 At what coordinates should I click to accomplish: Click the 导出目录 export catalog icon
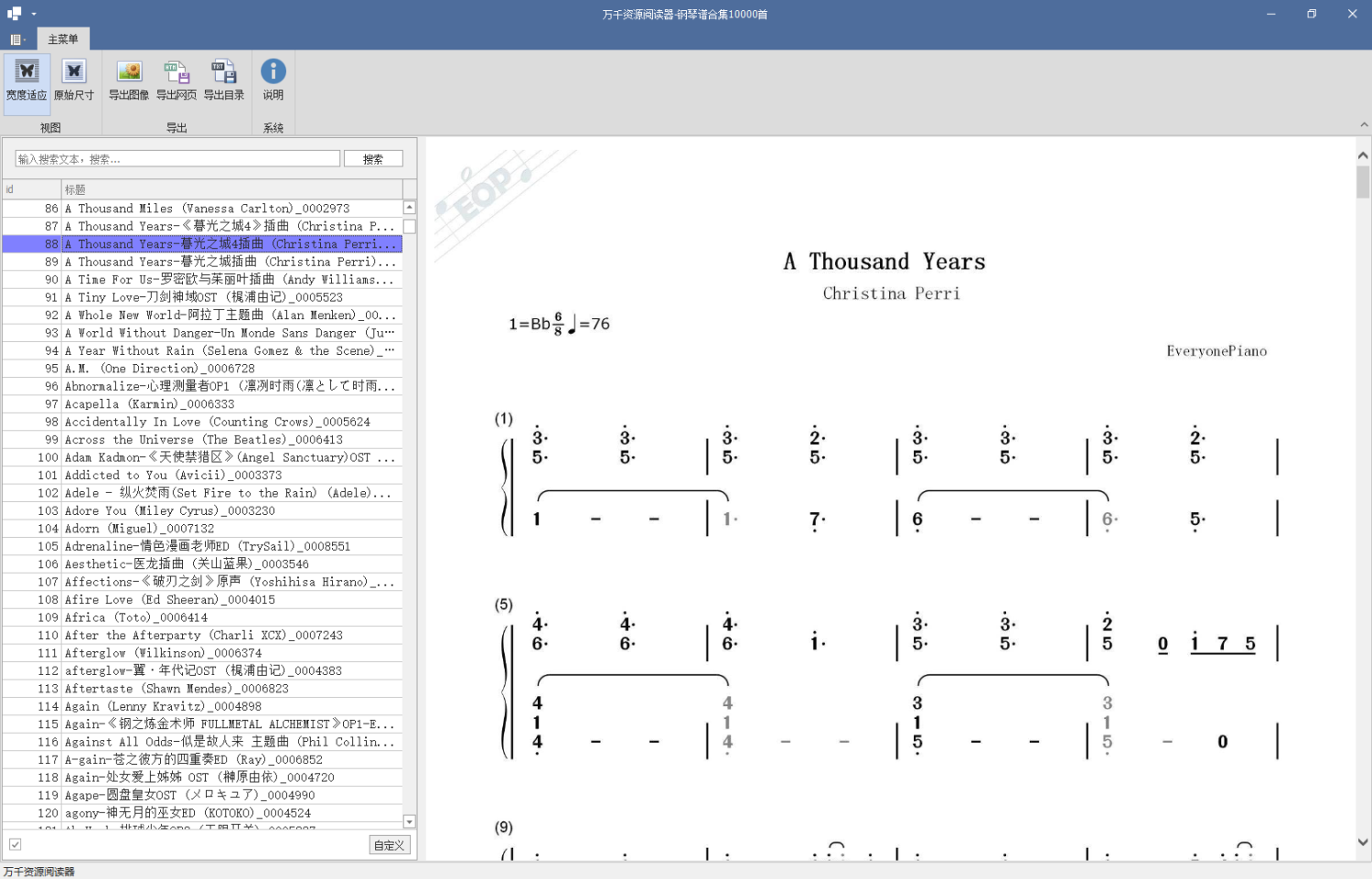(224, 81)
